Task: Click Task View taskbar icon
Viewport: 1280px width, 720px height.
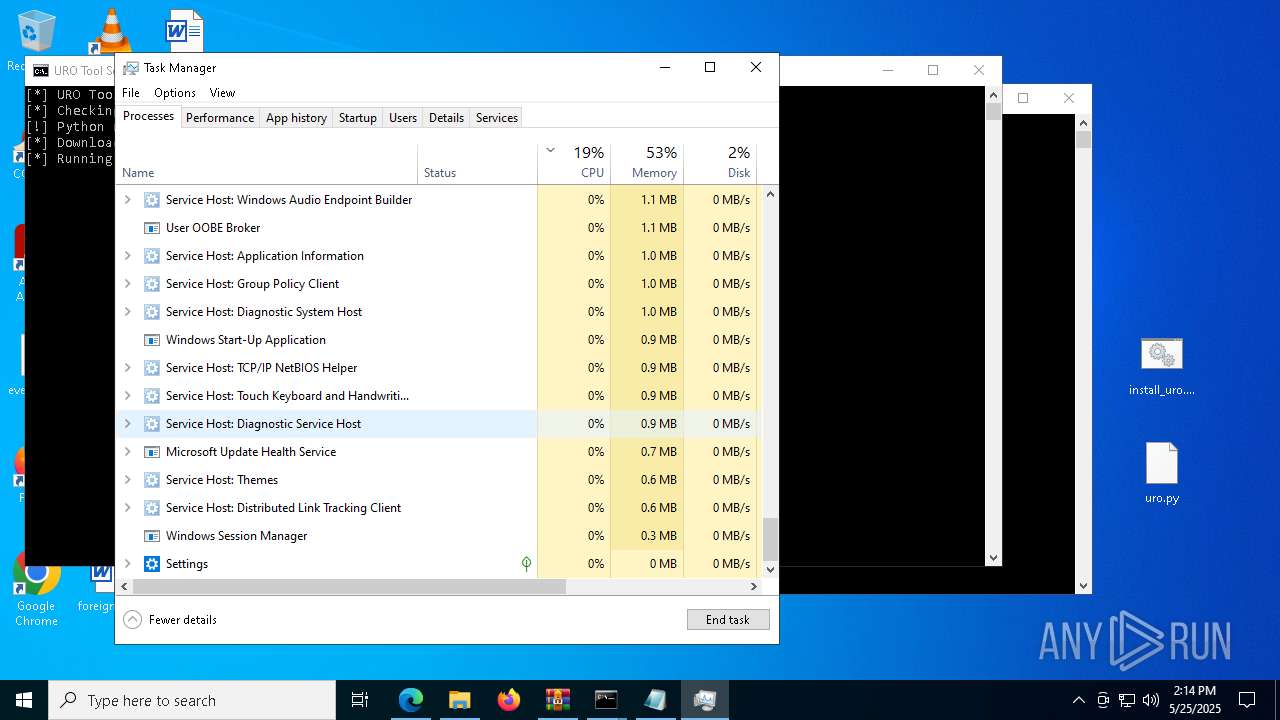Action: (360, 700)
